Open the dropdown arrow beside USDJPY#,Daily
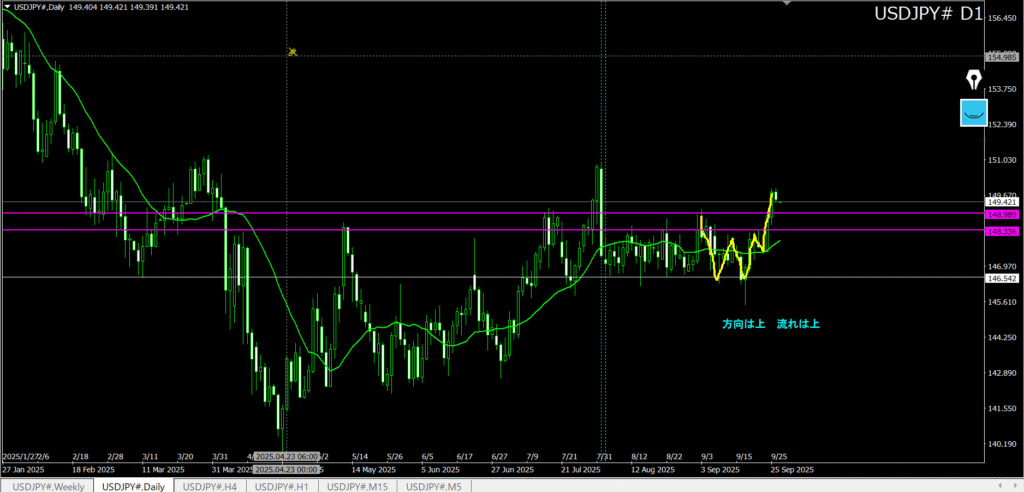 tap(7, 8)
